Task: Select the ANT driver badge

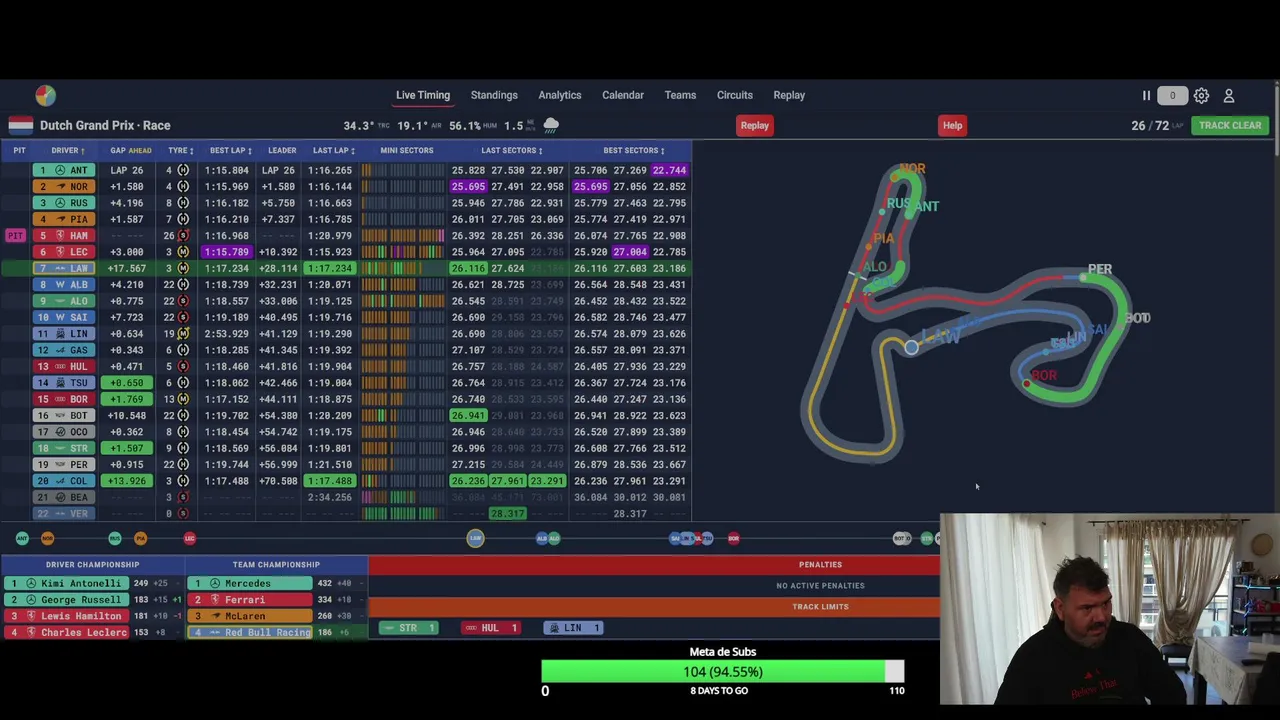Action: [64, 170]
